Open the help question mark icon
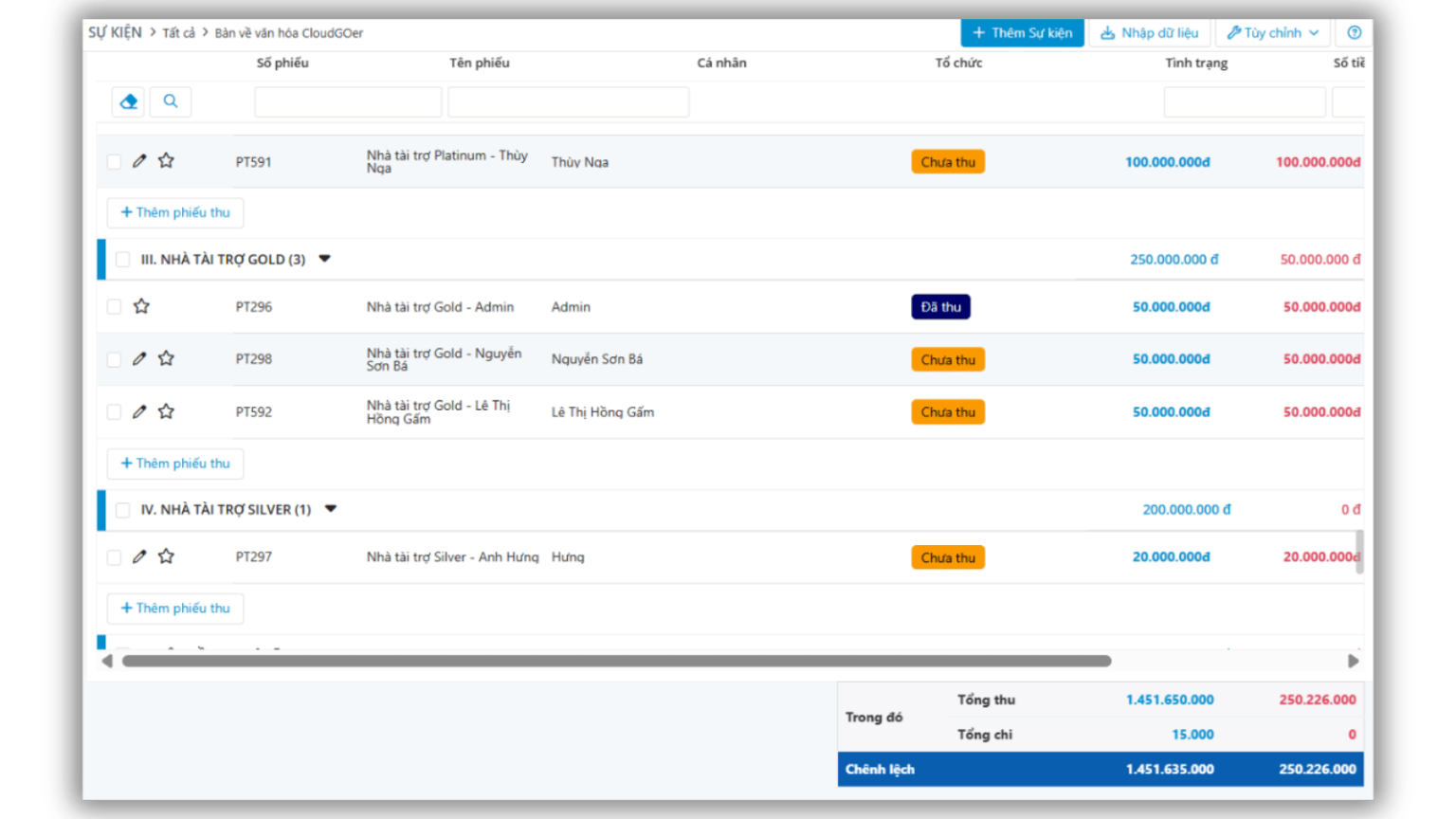Image resolution: width=1456 pixels, height=819 pixels. 1354,32
